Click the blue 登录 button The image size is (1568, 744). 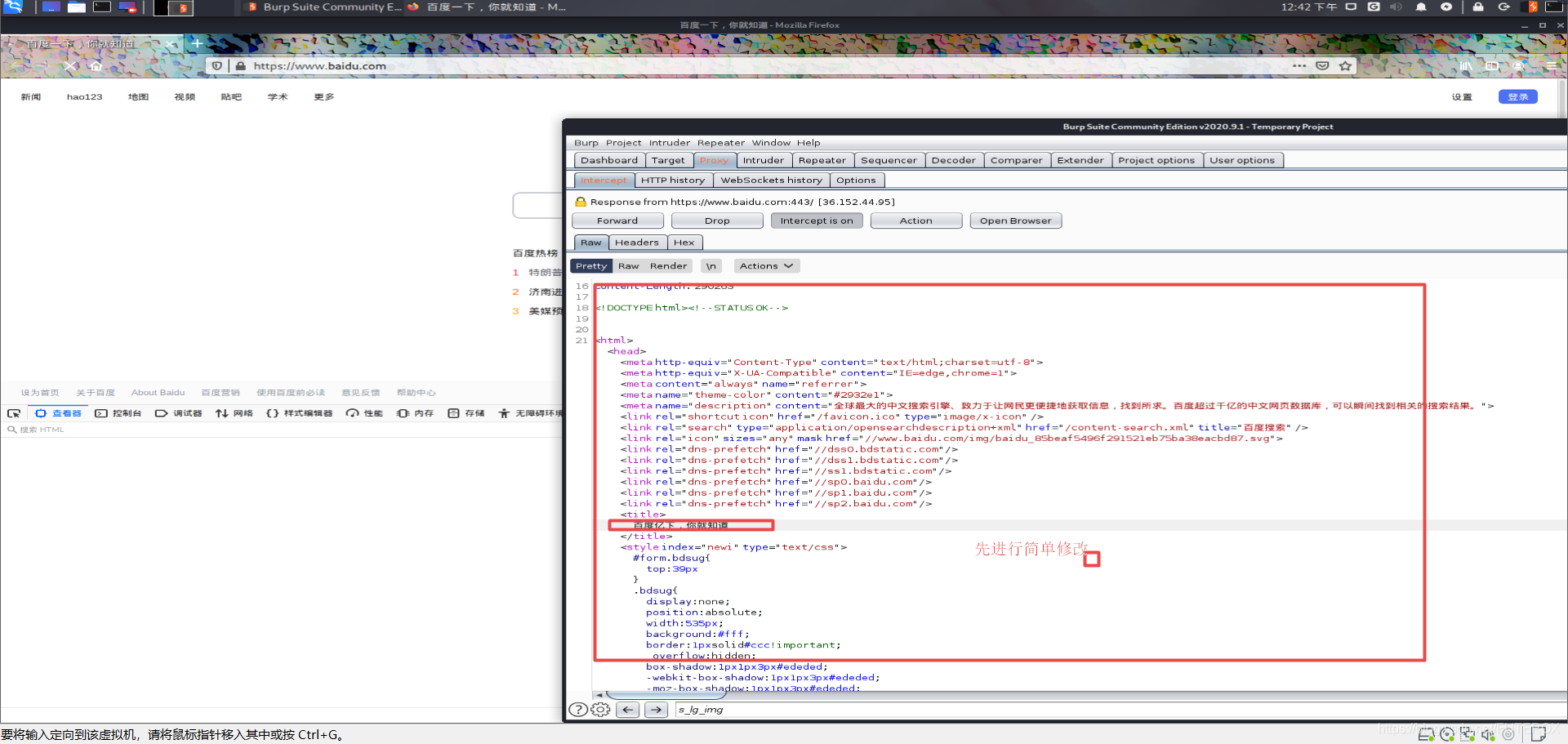1518,97
